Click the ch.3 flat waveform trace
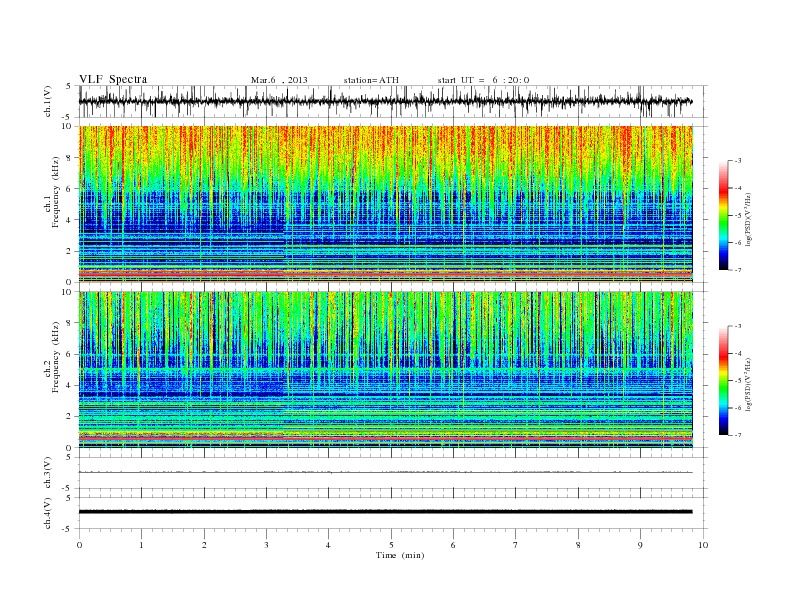This screenshot has width=792, height=612. coord(385,472)
